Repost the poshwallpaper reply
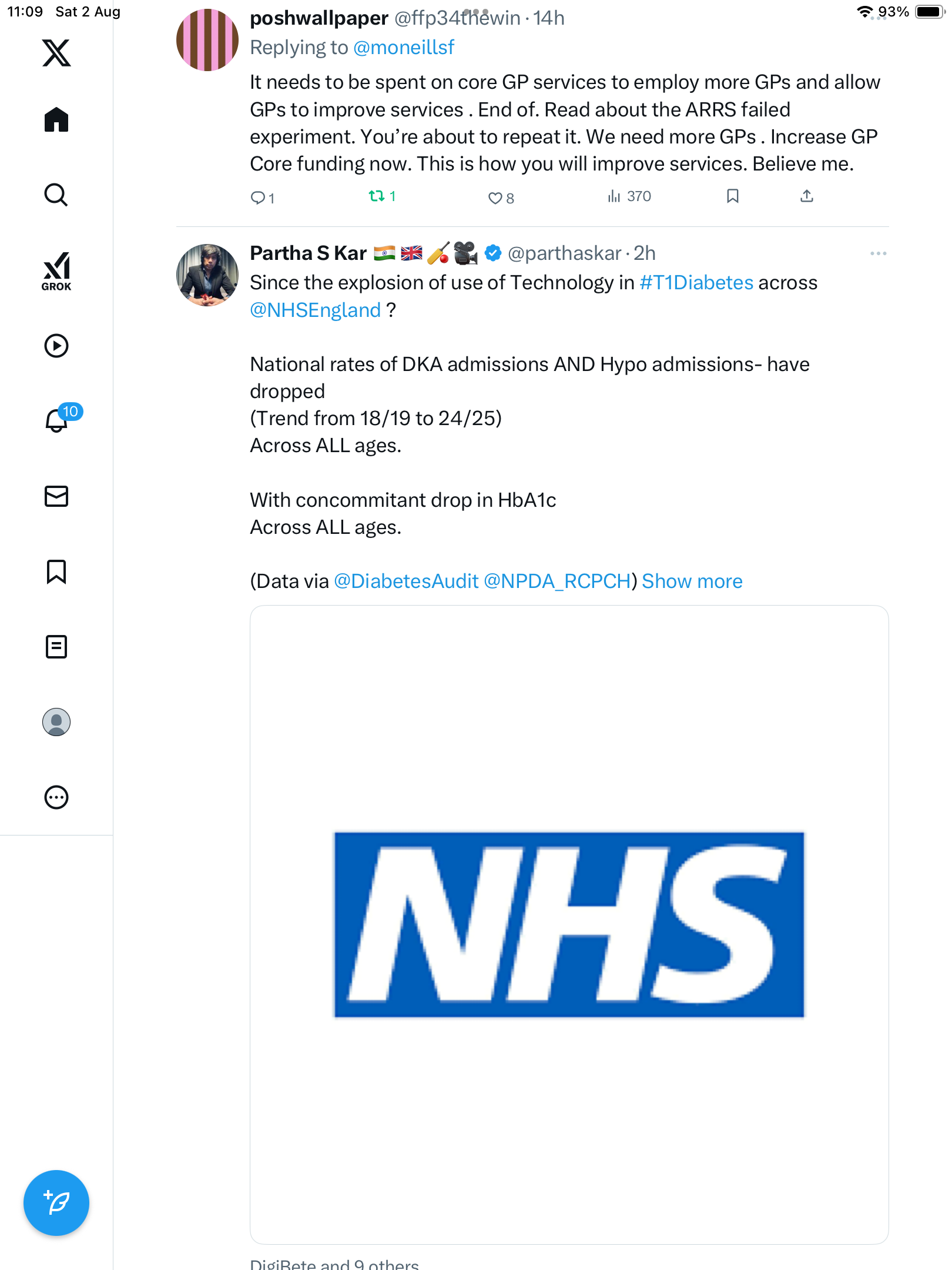 [x=376, y=196]
